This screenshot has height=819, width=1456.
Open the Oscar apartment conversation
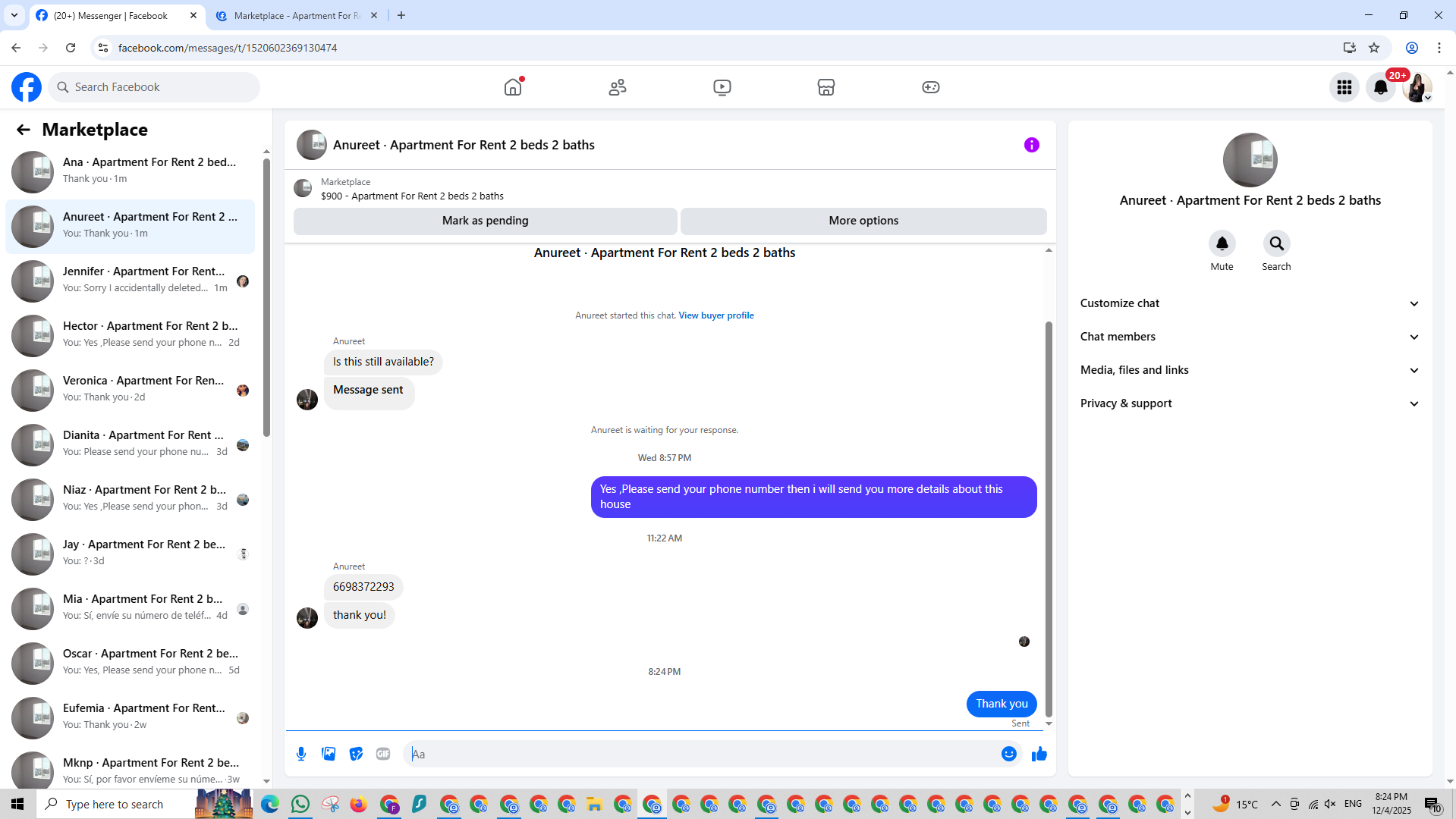click(131, 662)
